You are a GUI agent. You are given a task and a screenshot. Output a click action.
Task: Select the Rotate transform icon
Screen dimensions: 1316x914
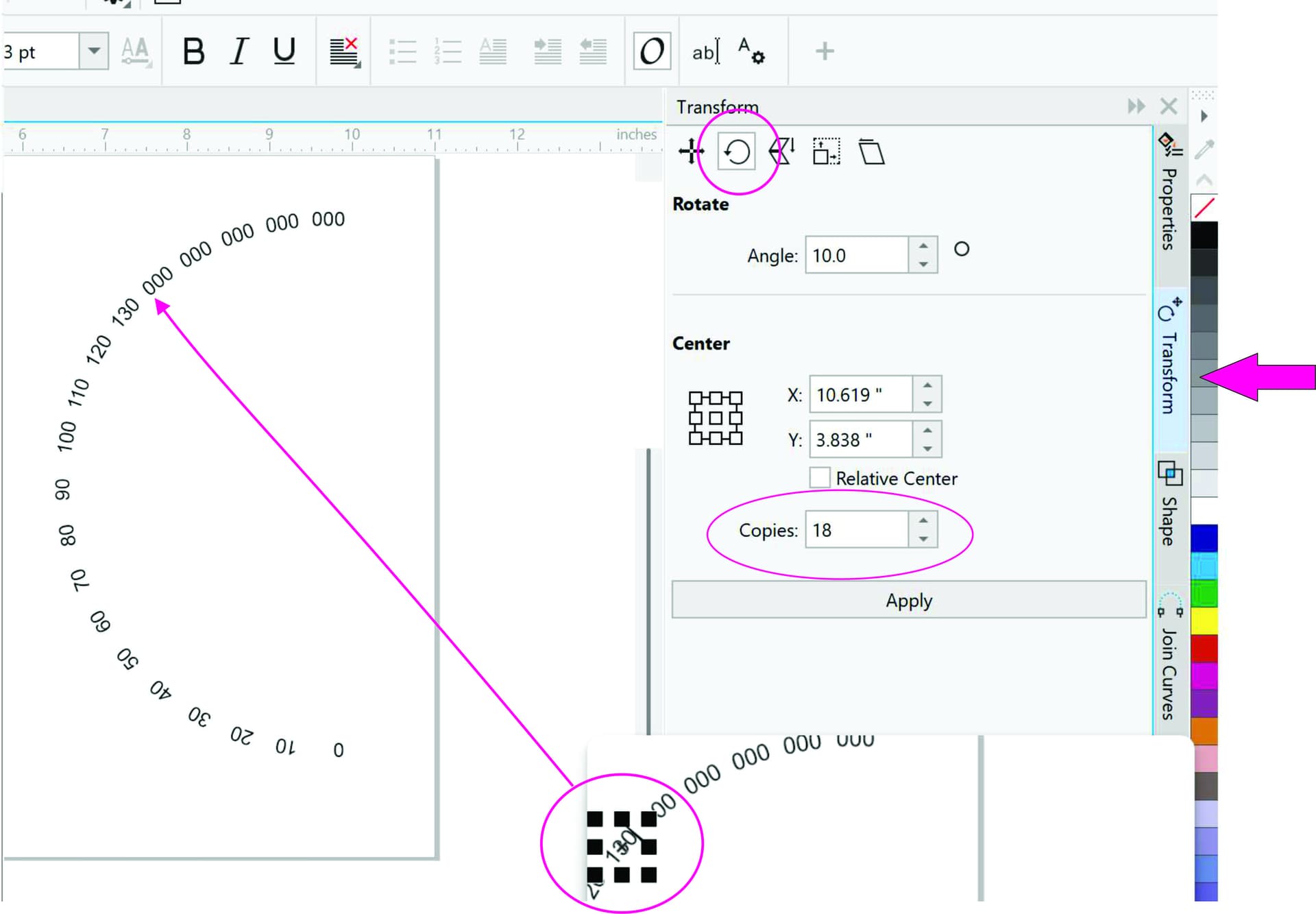(x=736, y=152)
